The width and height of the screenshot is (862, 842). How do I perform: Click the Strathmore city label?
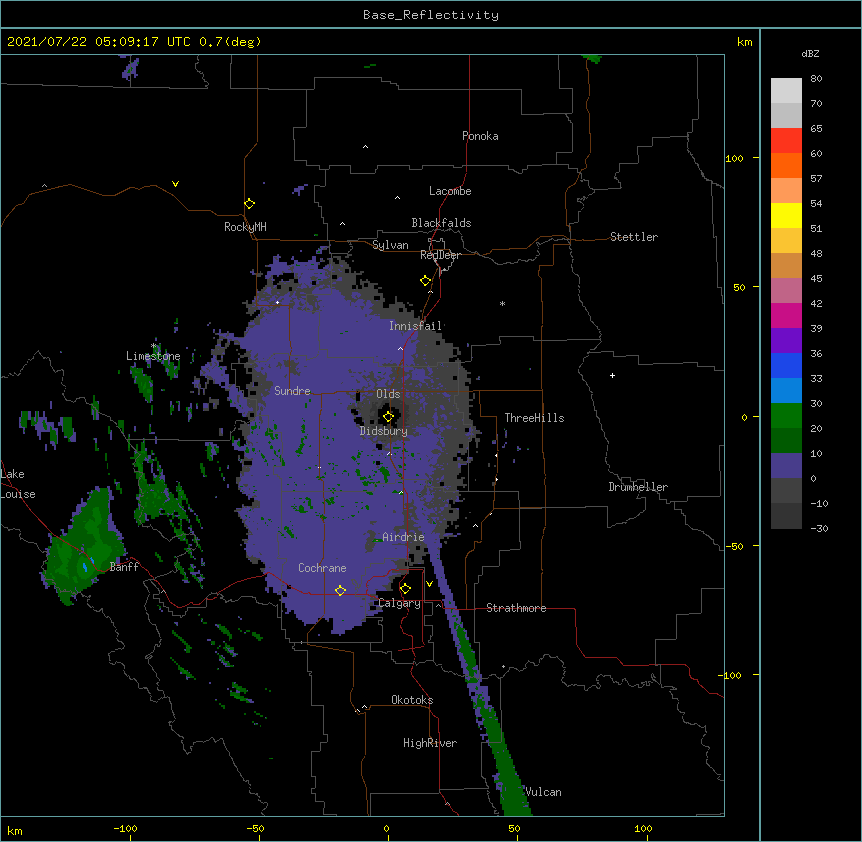(x=516, y=608)
